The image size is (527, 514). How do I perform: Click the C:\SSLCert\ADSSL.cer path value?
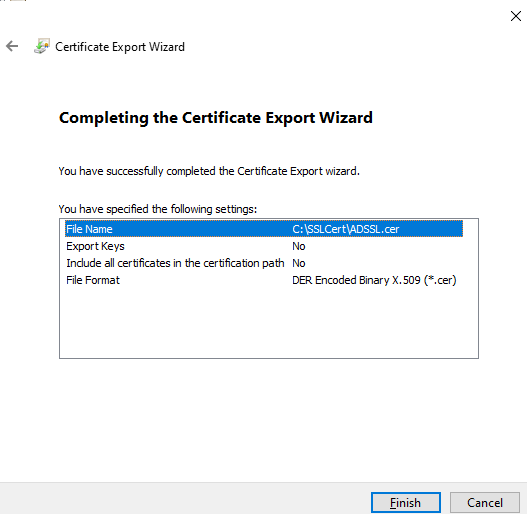coord(346,229)
